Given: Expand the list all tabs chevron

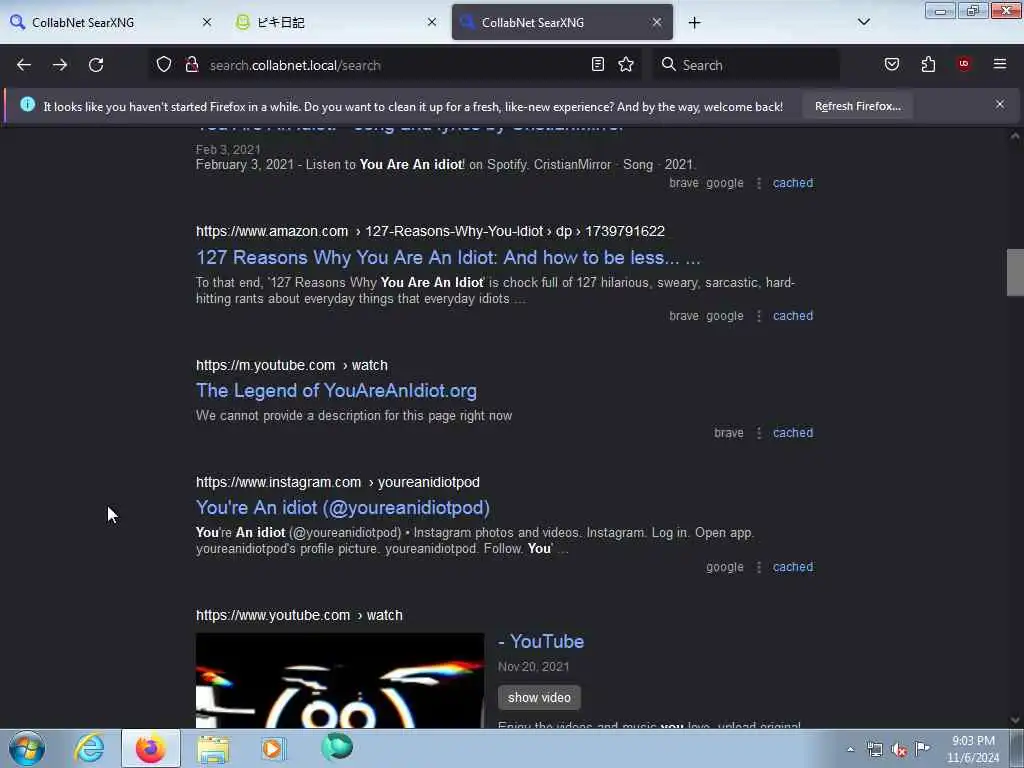Looking at the screenshot, I should tap(863, 22).
